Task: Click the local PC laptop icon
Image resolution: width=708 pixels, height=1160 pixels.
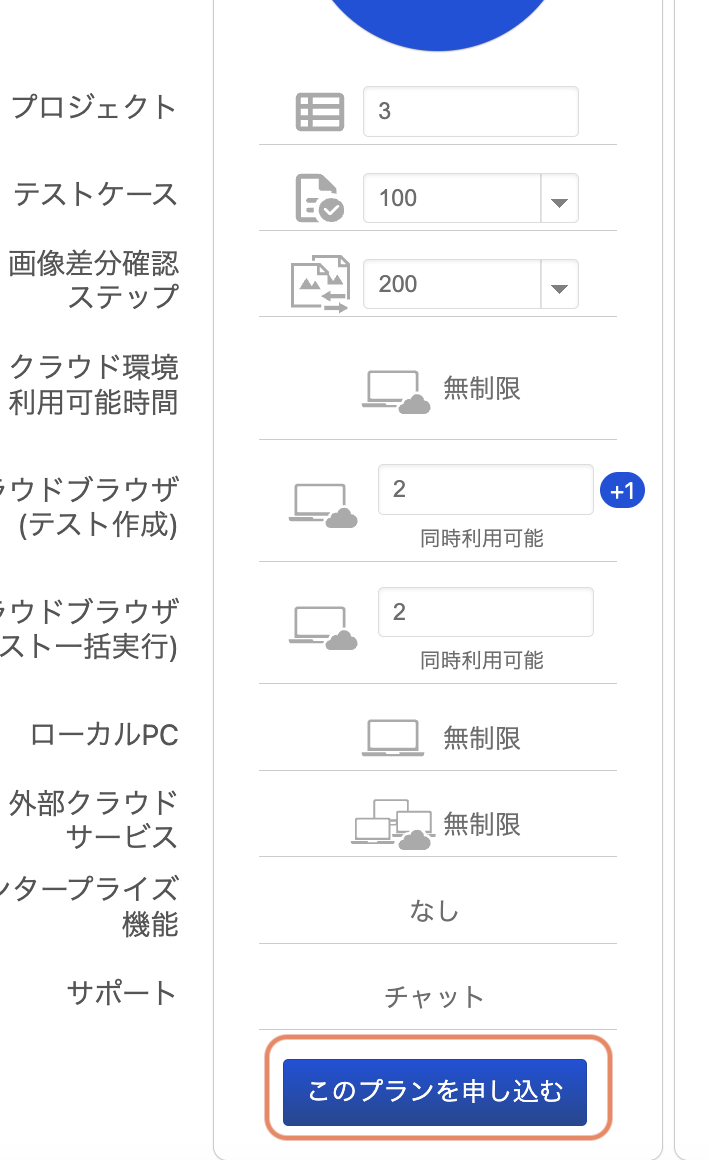Action: point(393,738)
